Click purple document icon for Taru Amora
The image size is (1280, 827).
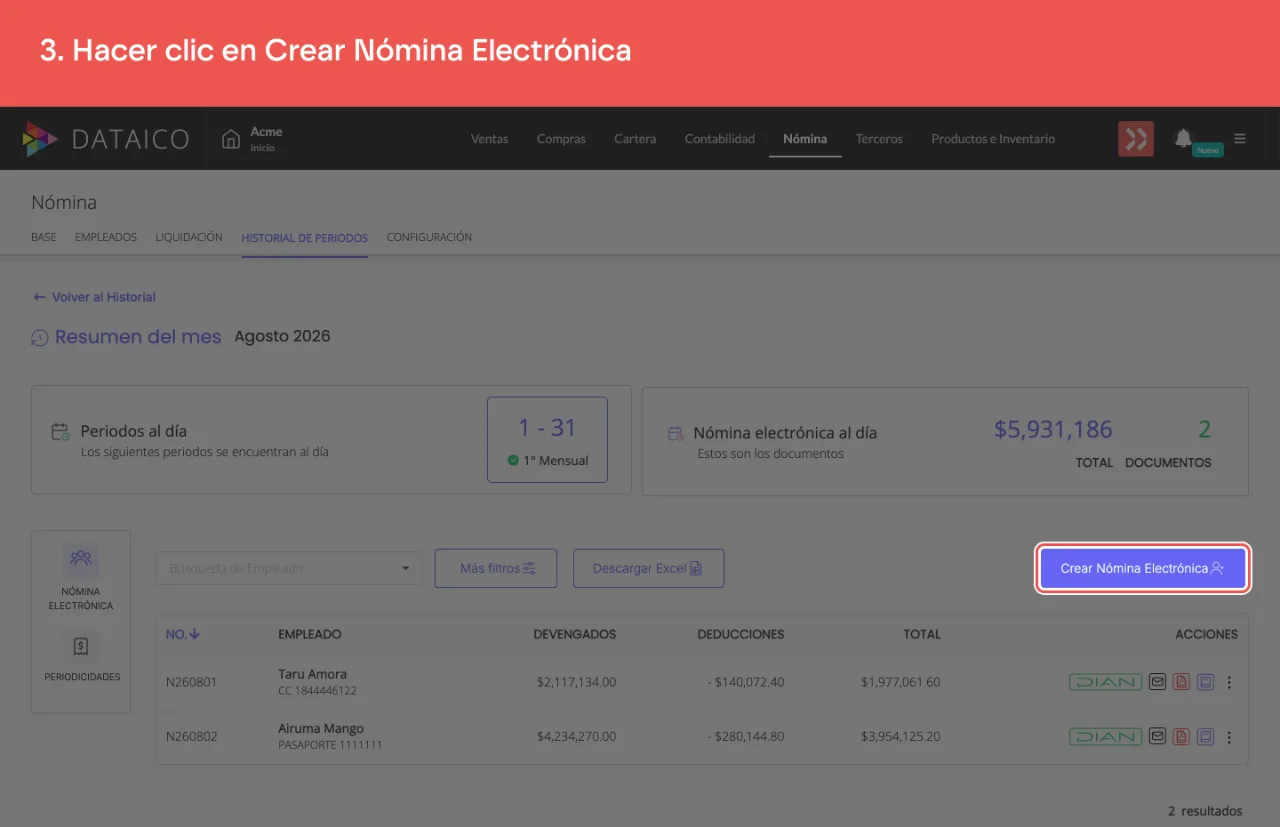tap(1206, 682)
